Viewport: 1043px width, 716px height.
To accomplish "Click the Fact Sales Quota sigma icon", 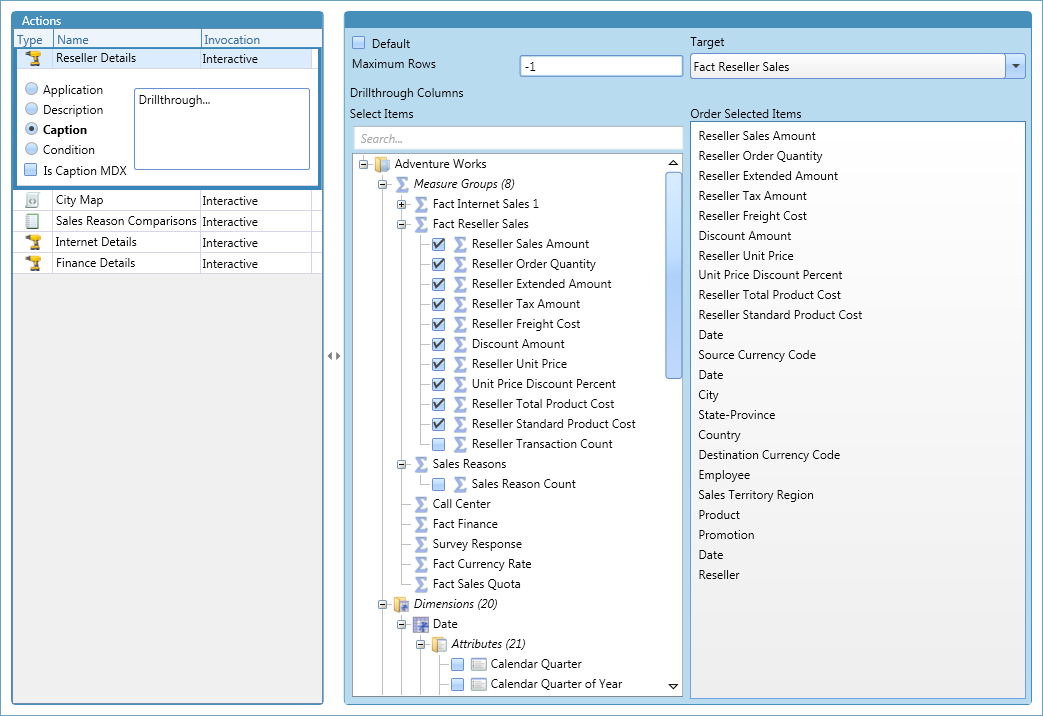I will pos(421,584).
